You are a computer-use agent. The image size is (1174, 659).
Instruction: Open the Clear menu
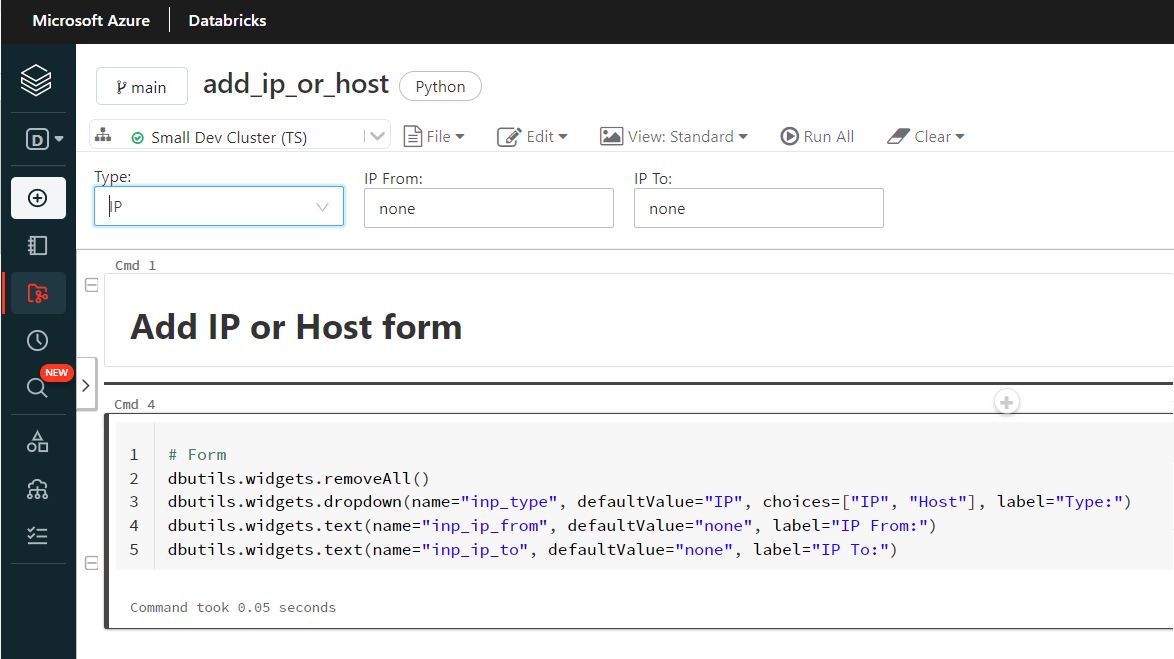pos(925,136)
